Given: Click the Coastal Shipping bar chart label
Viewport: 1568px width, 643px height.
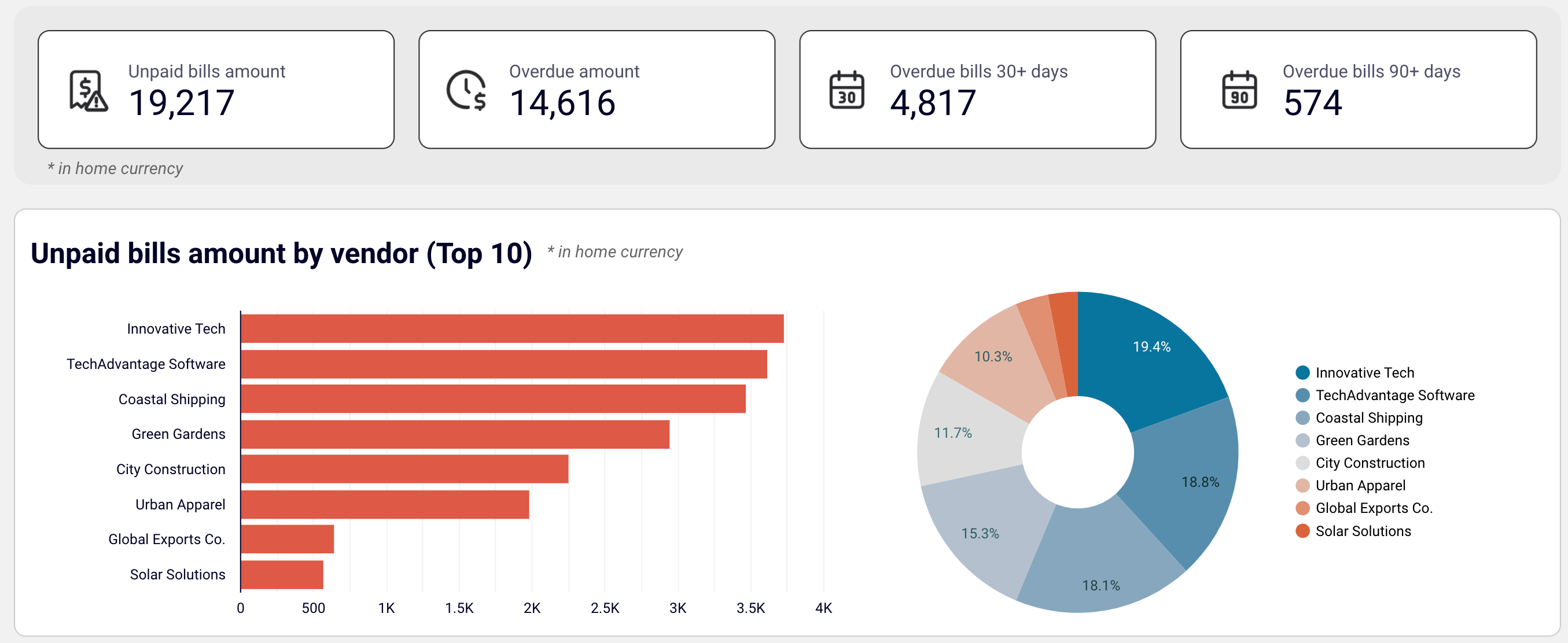Looking at the screenshot, I should click(x=172, y=399).
